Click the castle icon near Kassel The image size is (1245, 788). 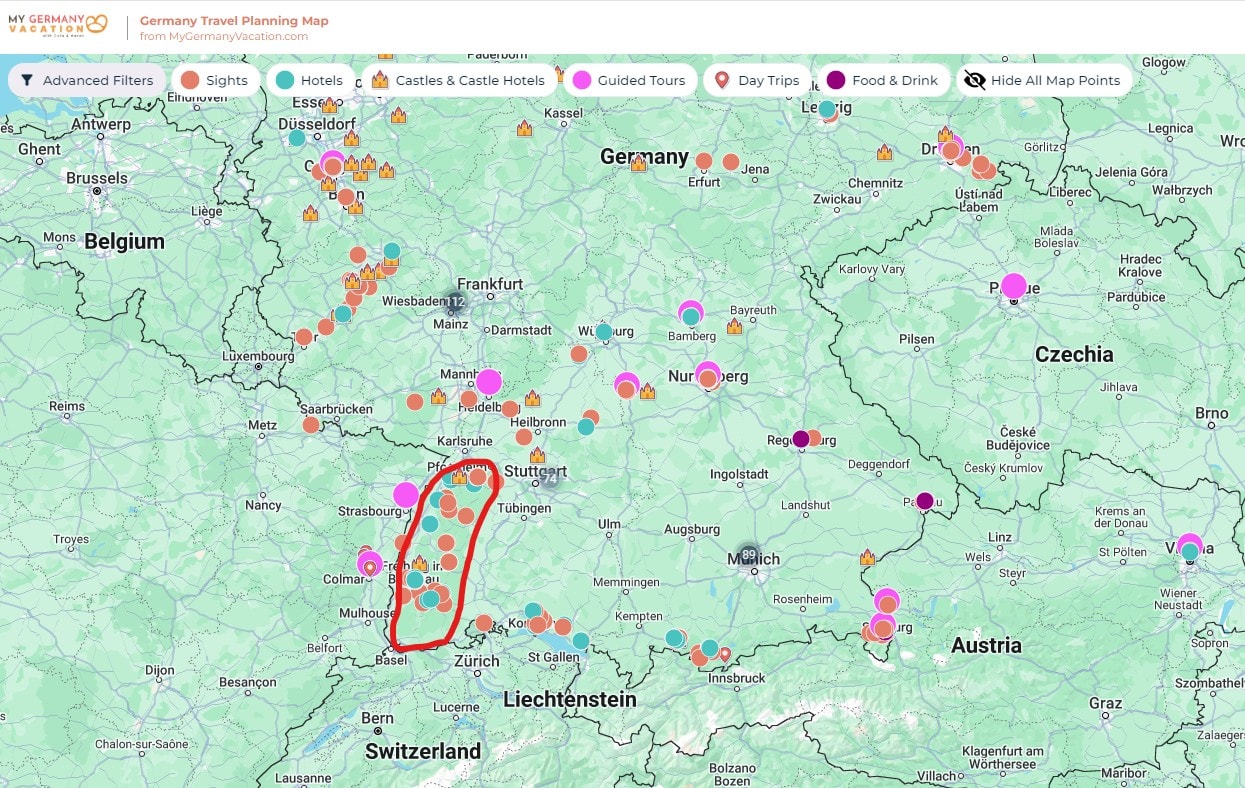point(524,128)
